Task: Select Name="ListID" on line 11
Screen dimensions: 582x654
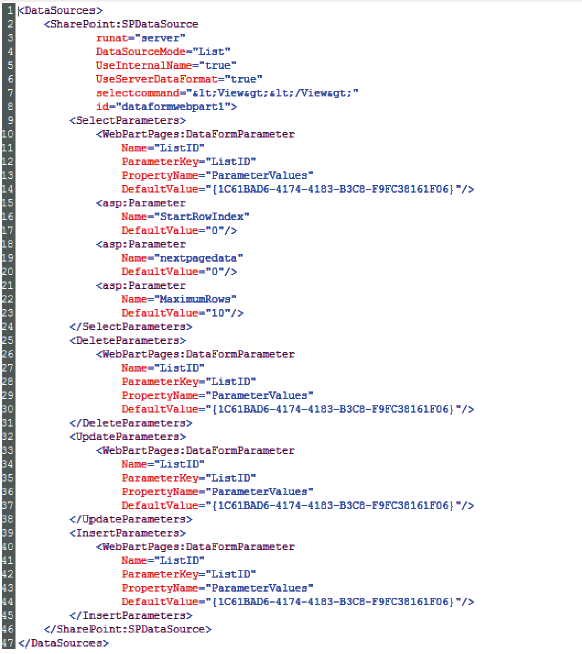Action: (x=163, y=148)
